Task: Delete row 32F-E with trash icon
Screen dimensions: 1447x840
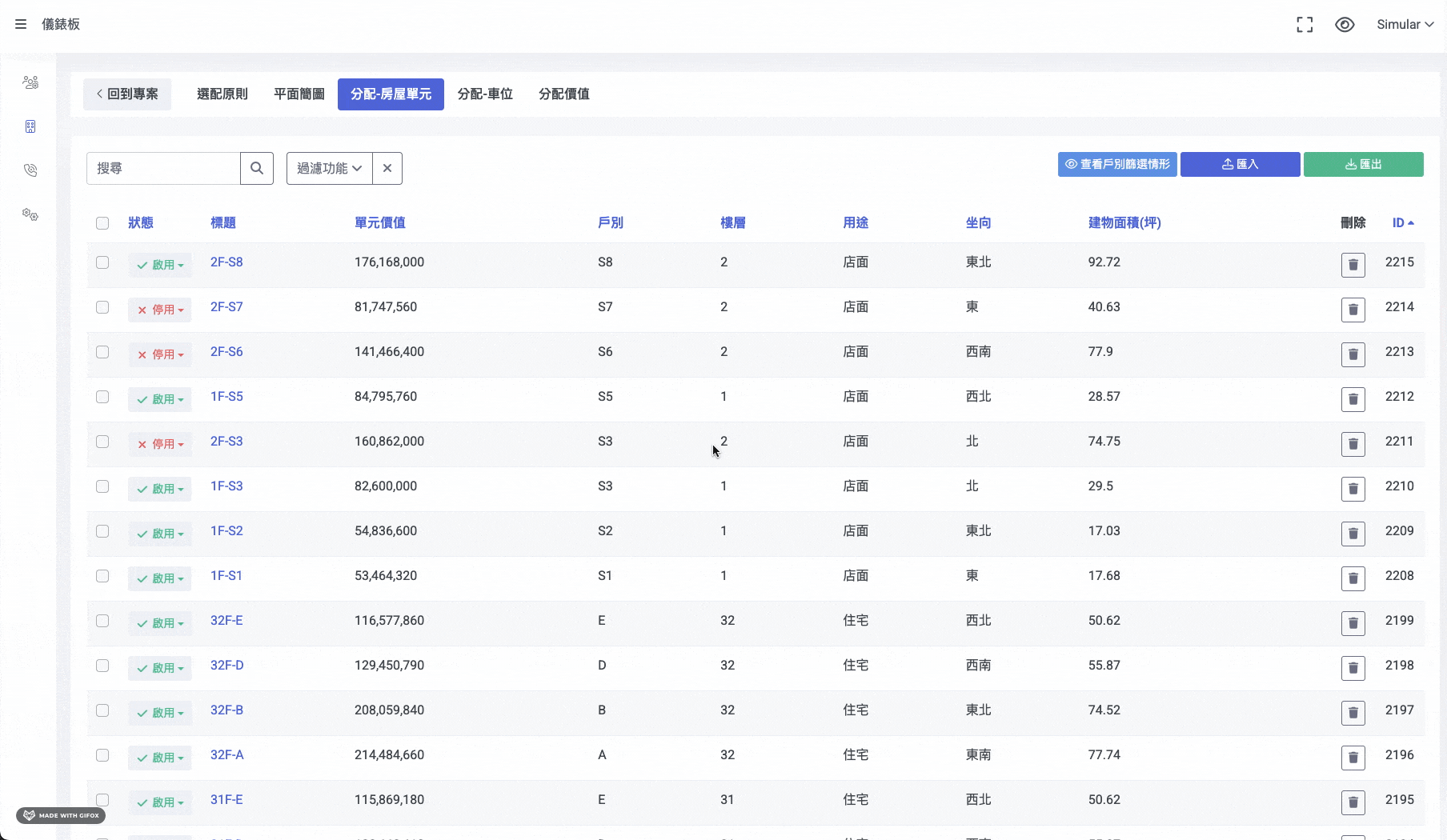Action: click(1353, 623)
